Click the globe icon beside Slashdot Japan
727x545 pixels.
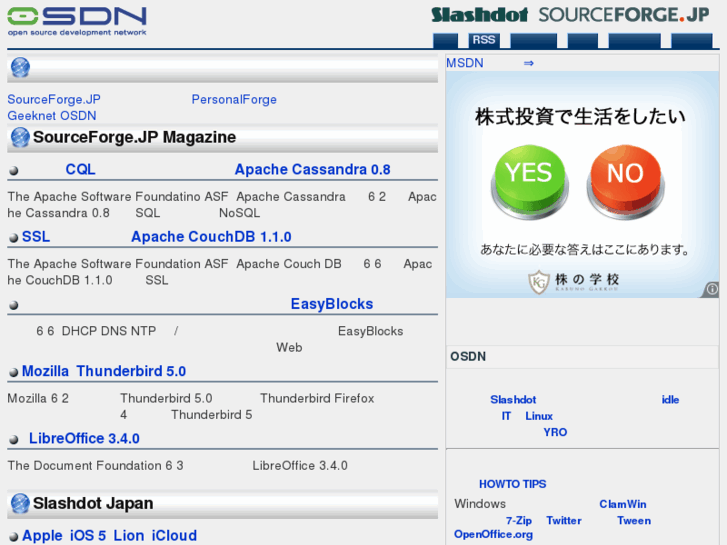(x=20, y=503)
